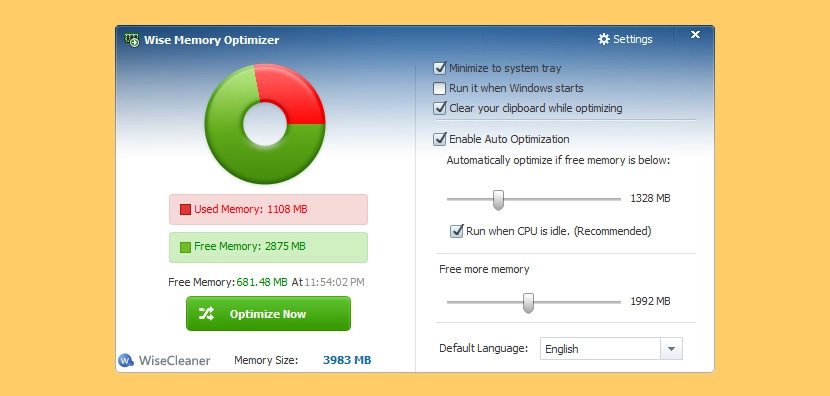Toggle Run when CPU is idle checkbox
The image size is (830, 396).
tap(456, 231)
